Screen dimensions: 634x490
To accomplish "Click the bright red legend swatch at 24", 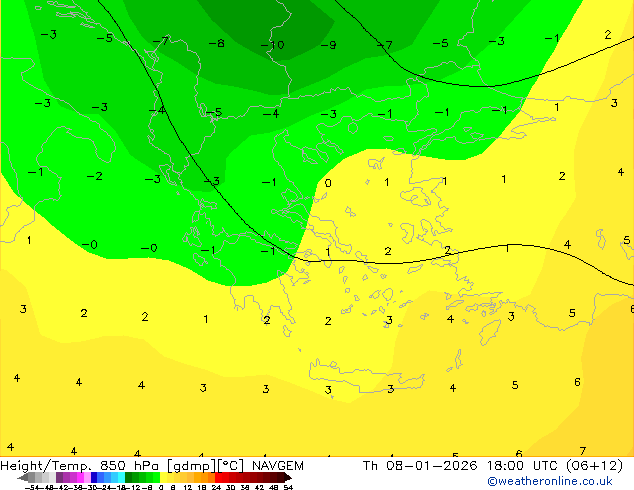I will click(218, 477).
